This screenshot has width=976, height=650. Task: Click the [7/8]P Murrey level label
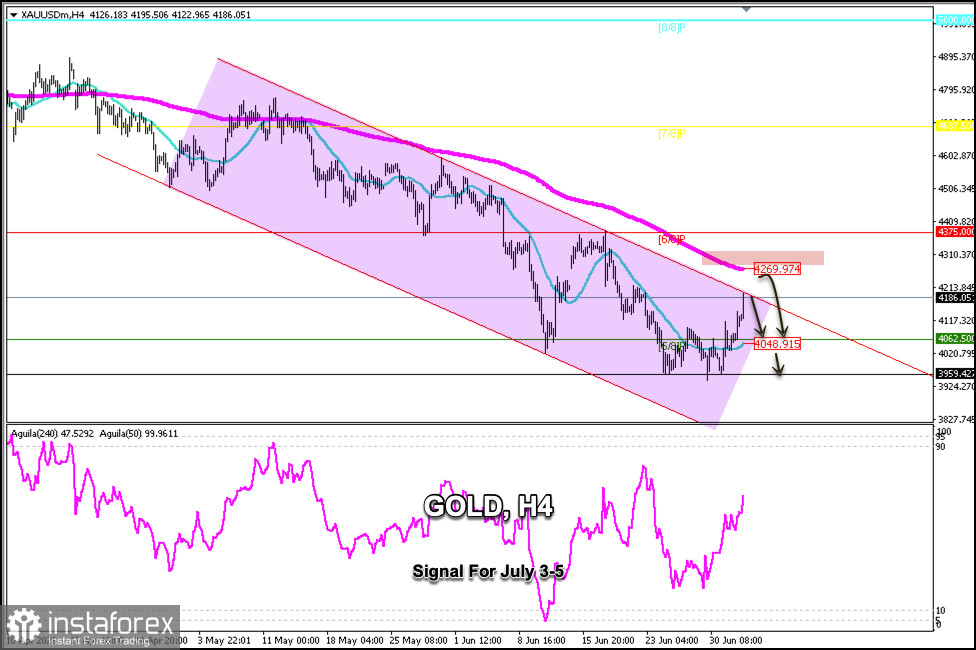[x=672, y=133]
